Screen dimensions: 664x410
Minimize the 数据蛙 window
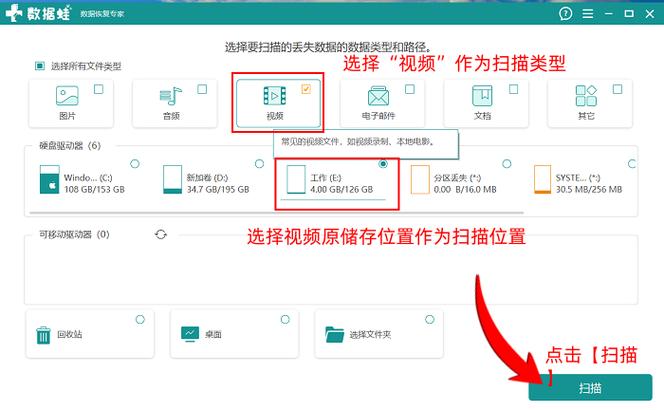pos(609,14)
